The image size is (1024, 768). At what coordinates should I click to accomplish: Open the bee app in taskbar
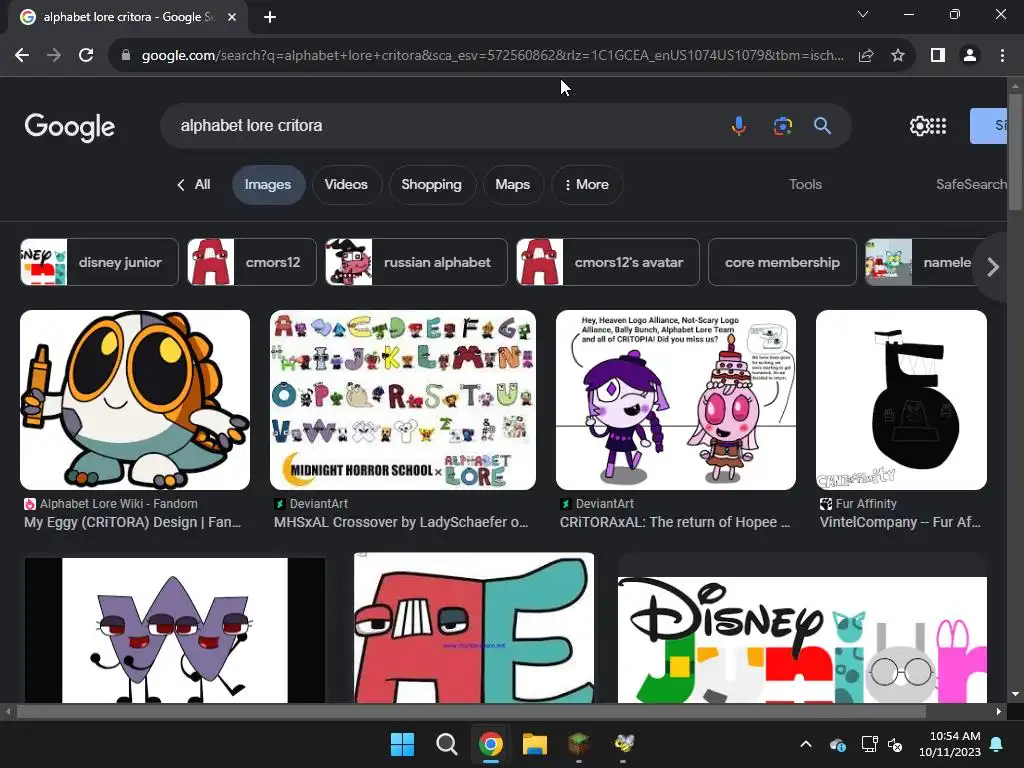(624, 743)
